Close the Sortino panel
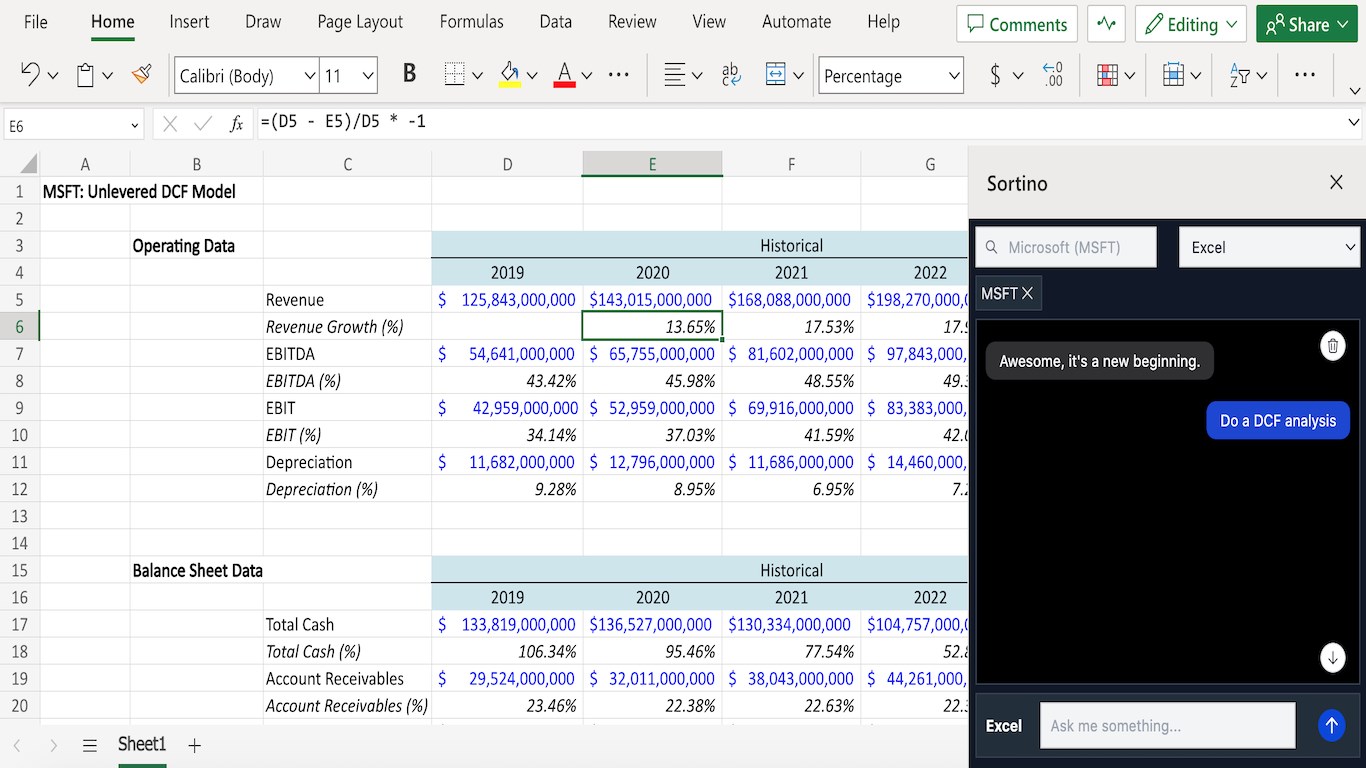Image resolution: width=1366 pixels, height=768 pixels. tap(1336, 182)
